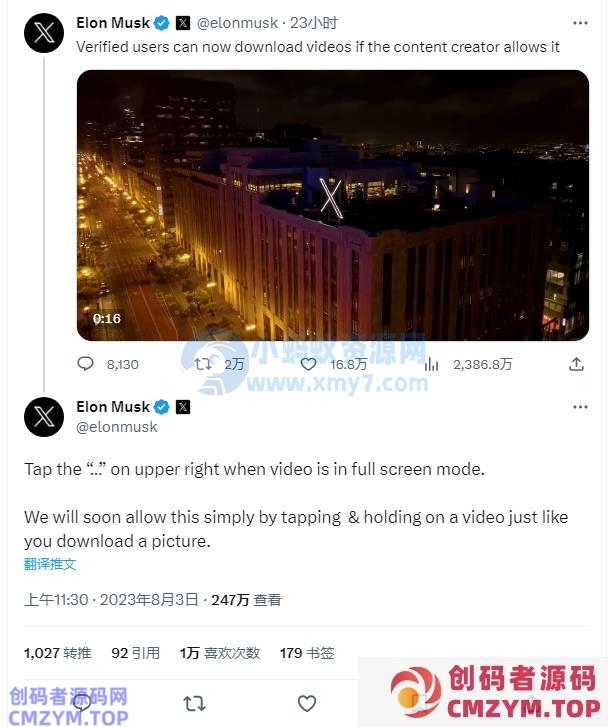
Task: Click the second X profile avatar
Action: [44, 417]
